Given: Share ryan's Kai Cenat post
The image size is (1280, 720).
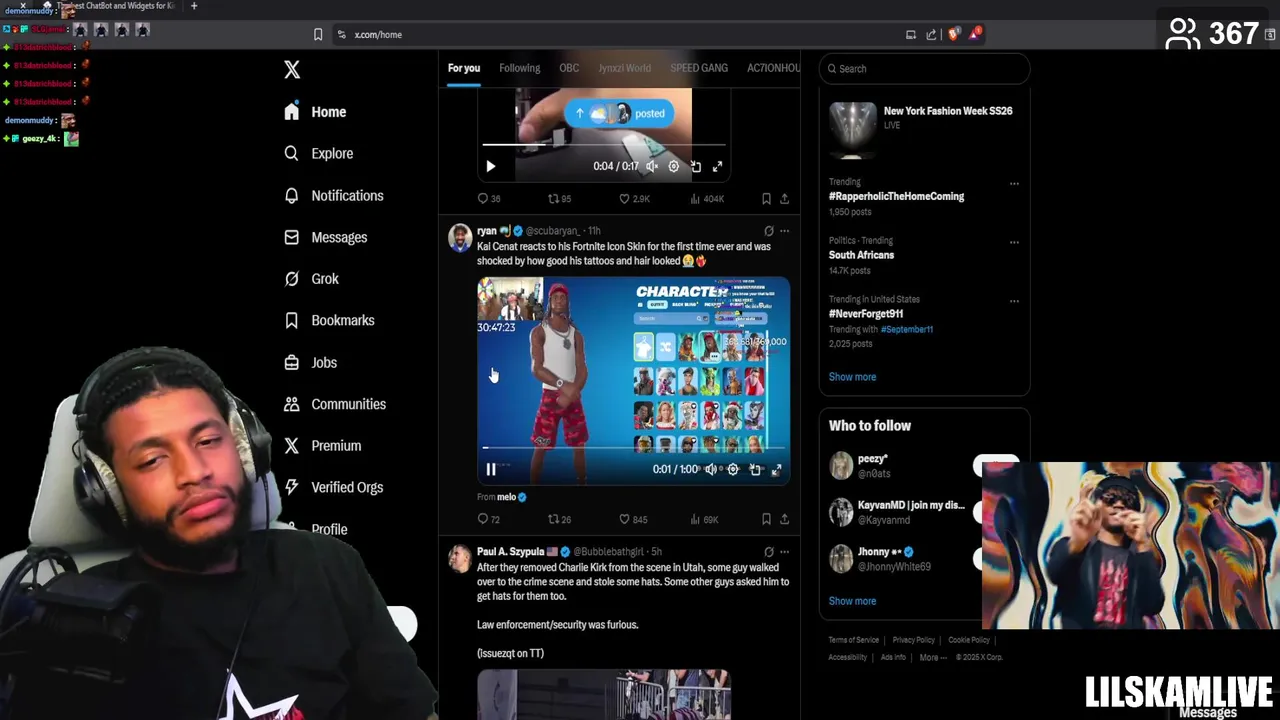Looking at the screenshot, I should 785,519.
